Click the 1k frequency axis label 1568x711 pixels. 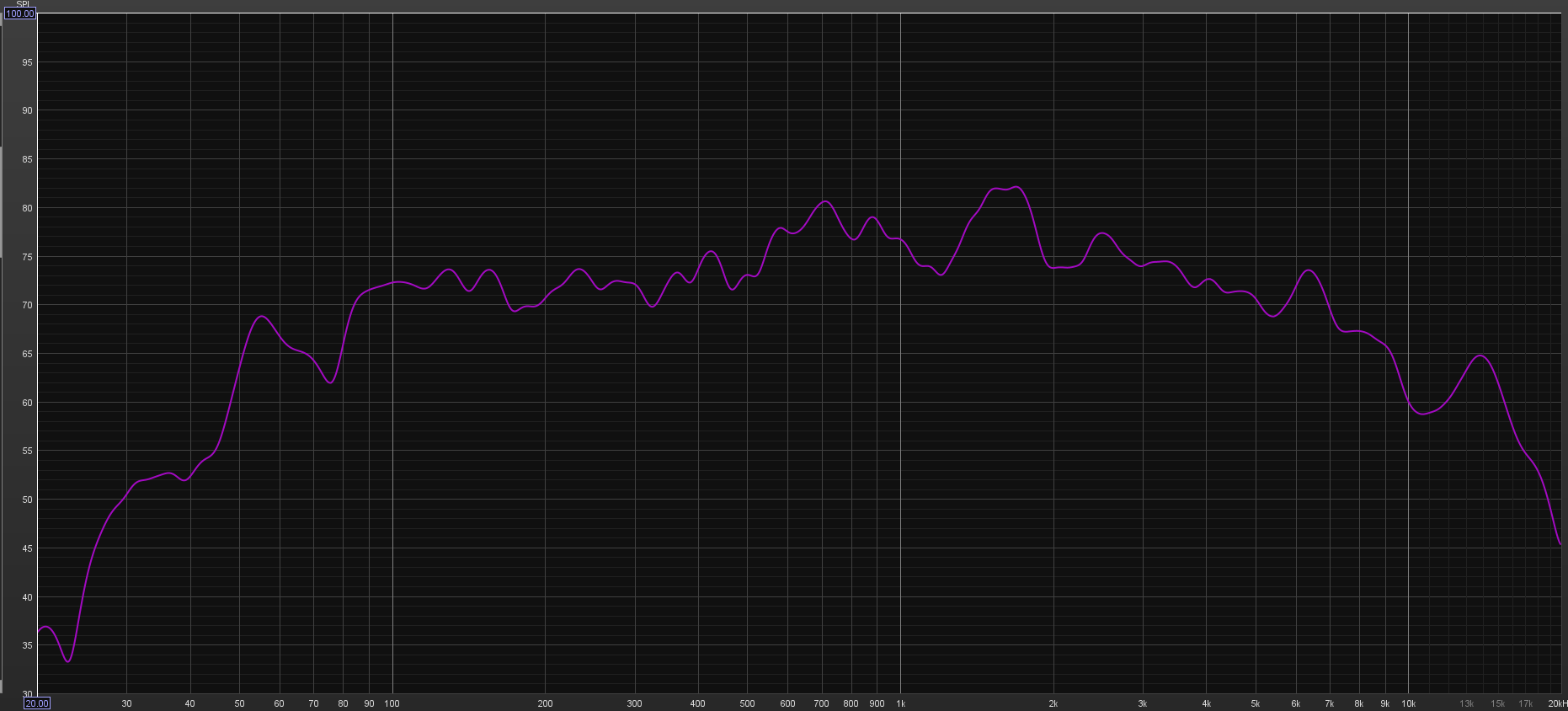pos(900,703)
